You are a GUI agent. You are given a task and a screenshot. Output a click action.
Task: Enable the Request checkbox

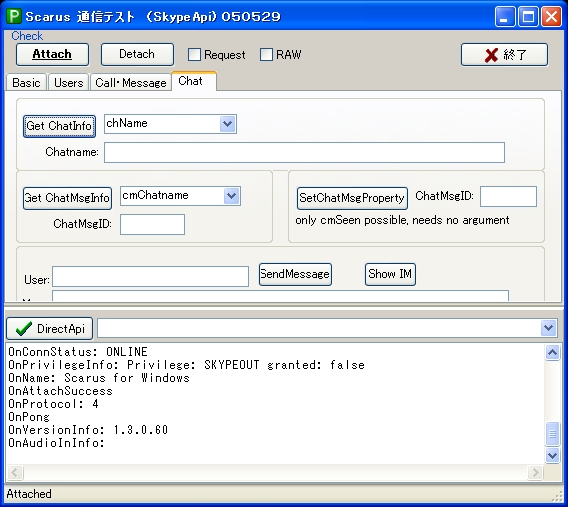tap(194, 55)
